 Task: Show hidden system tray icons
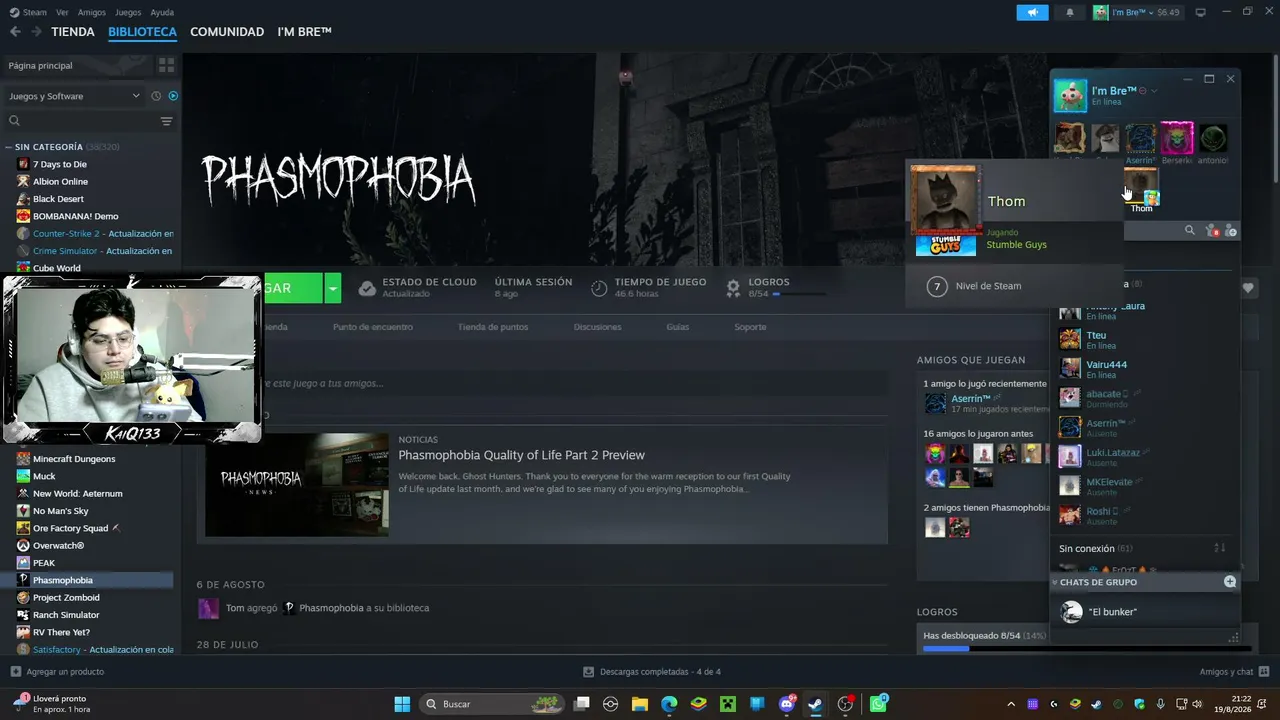click(1010, 704)
